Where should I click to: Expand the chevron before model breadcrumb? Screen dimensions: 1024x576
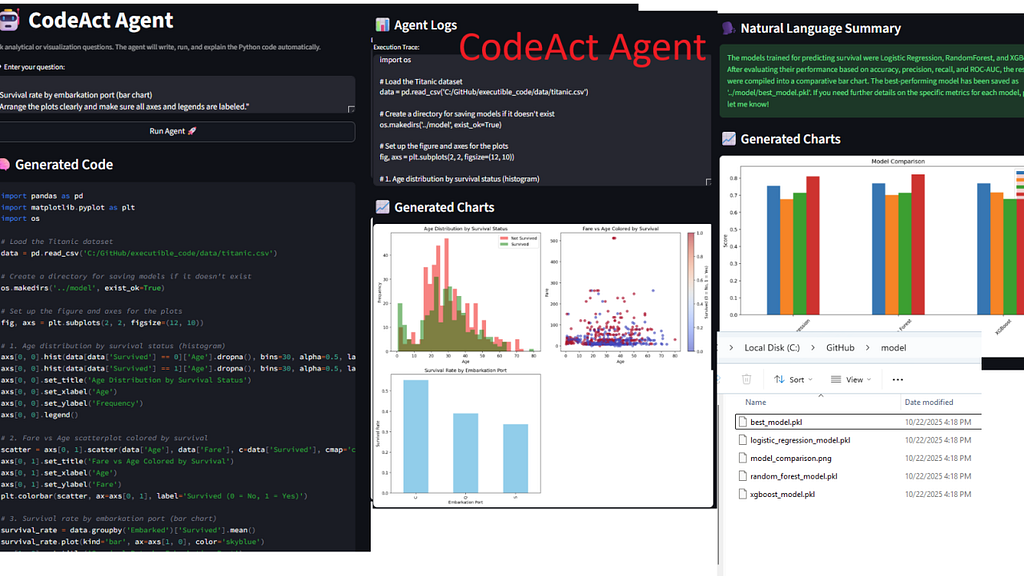867,347
